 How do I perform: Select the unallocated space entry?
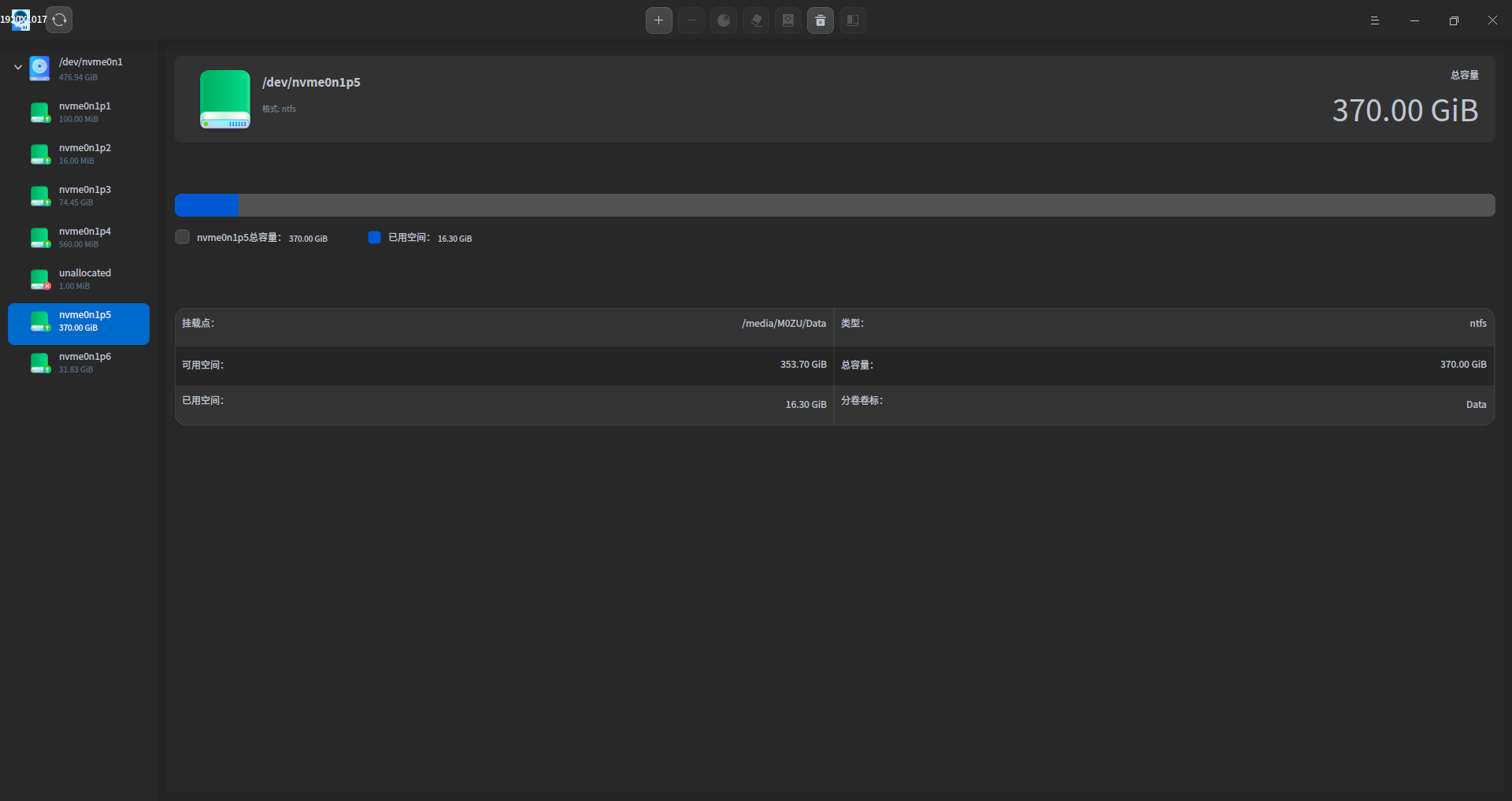(79, 279)
